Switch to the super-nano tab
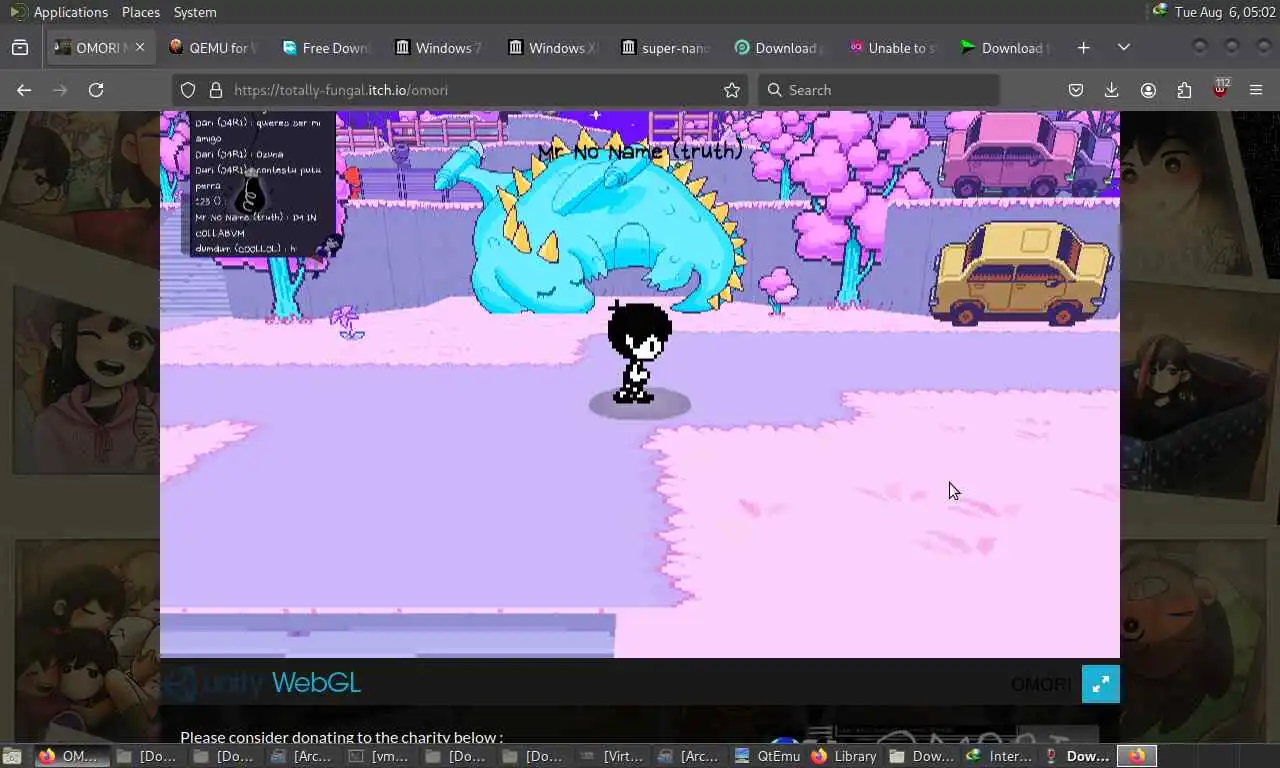The image size is (1280, 768). 665,47
